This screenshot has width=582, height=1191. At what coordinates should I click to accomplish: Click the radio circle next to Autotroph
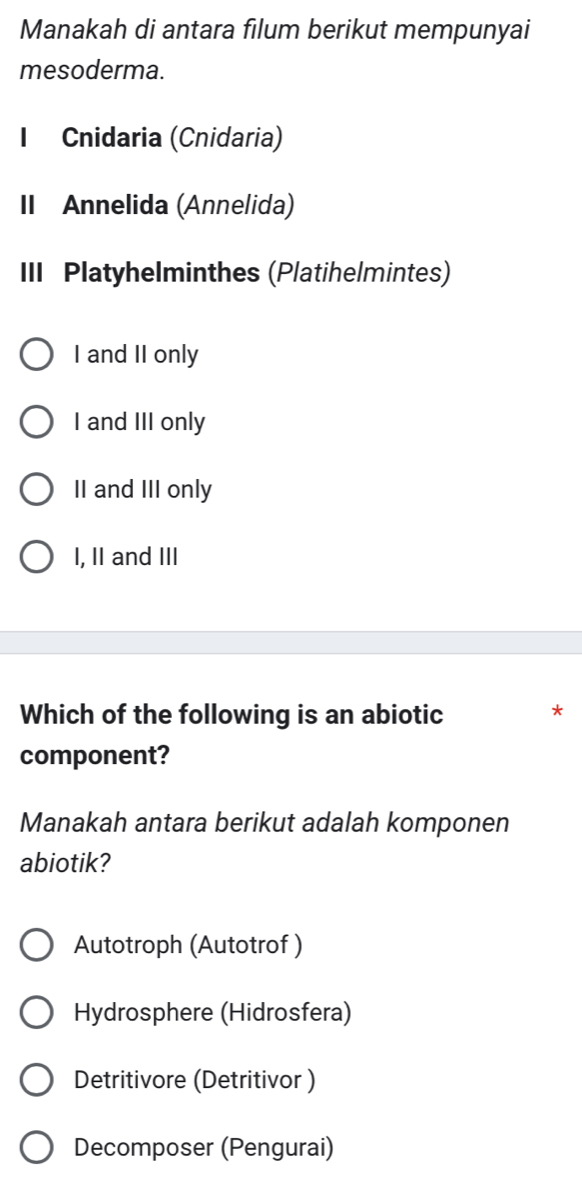37,945
